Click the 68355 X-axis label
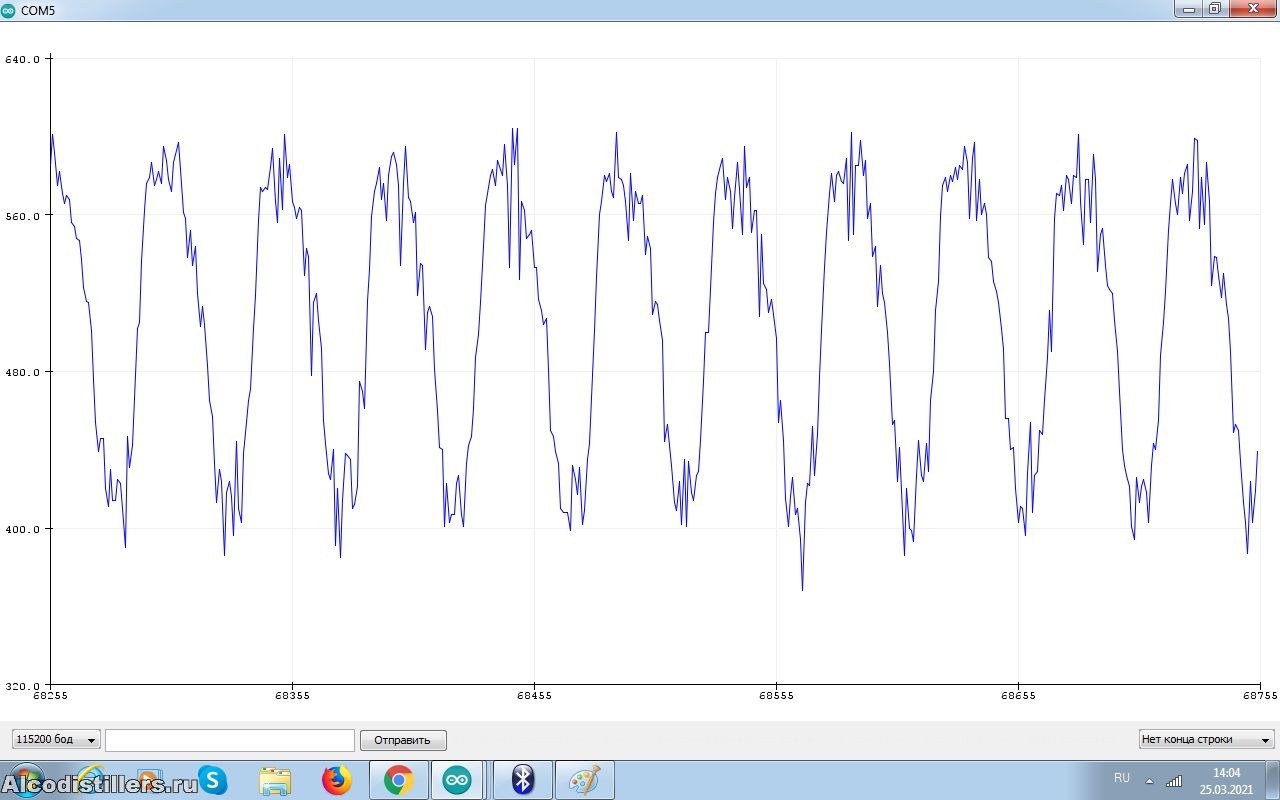This screenshot has width=1280, height=800. click(x=292, y=694)
